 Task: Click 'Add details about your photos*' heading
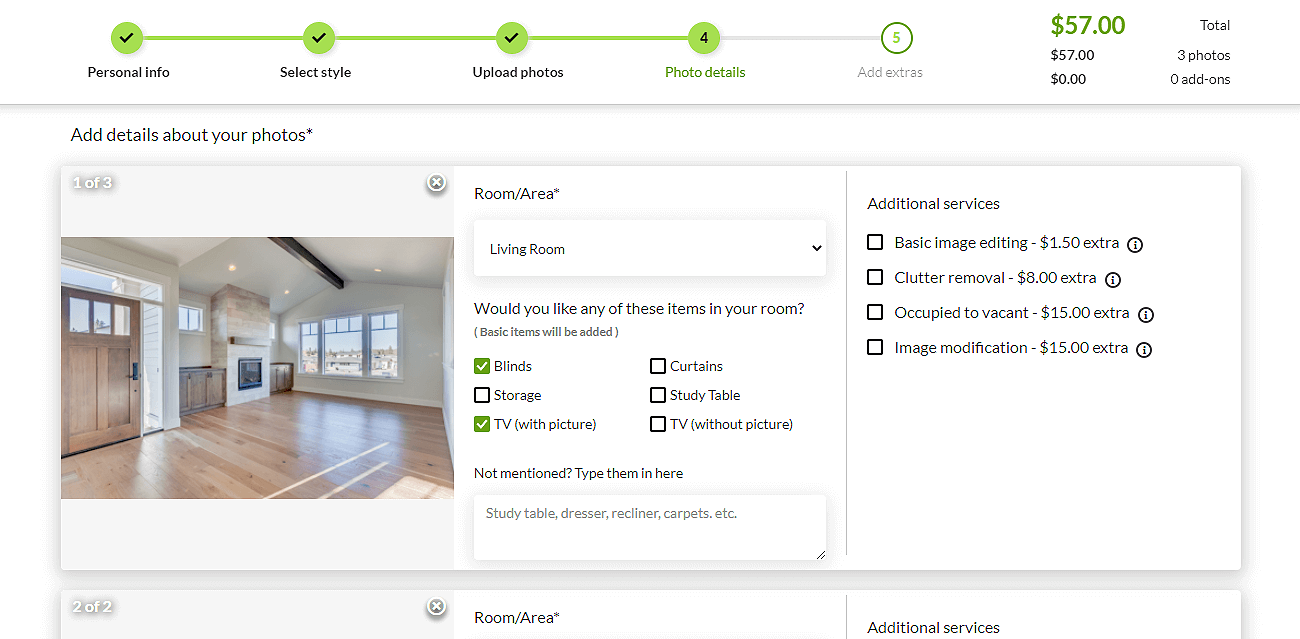192,134
